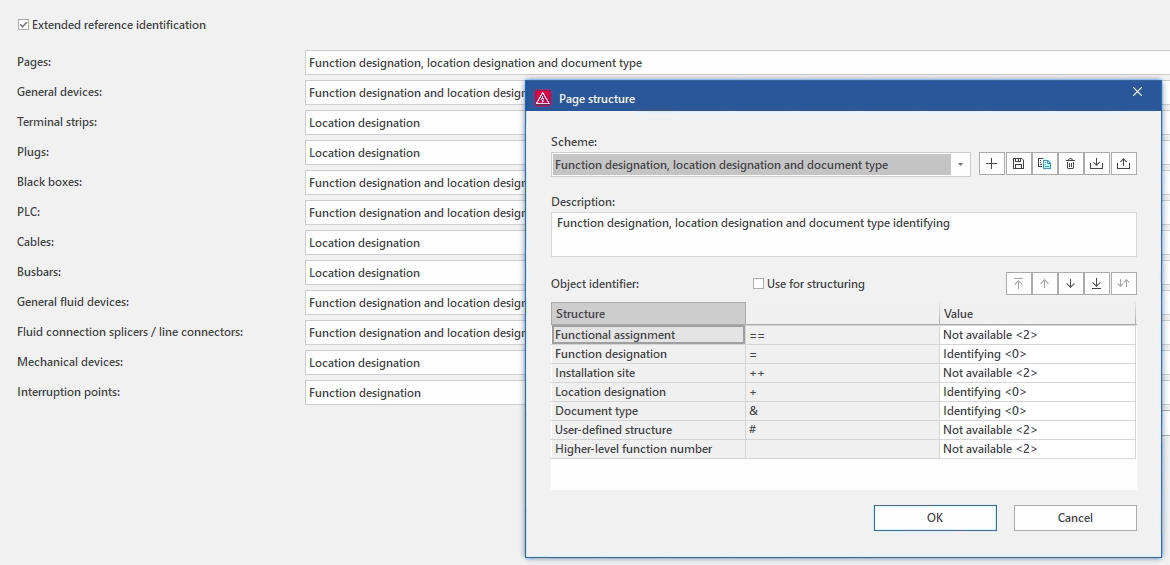Select the Function designation value cell
1170x565 pixels.
(x=1037, y=354)
